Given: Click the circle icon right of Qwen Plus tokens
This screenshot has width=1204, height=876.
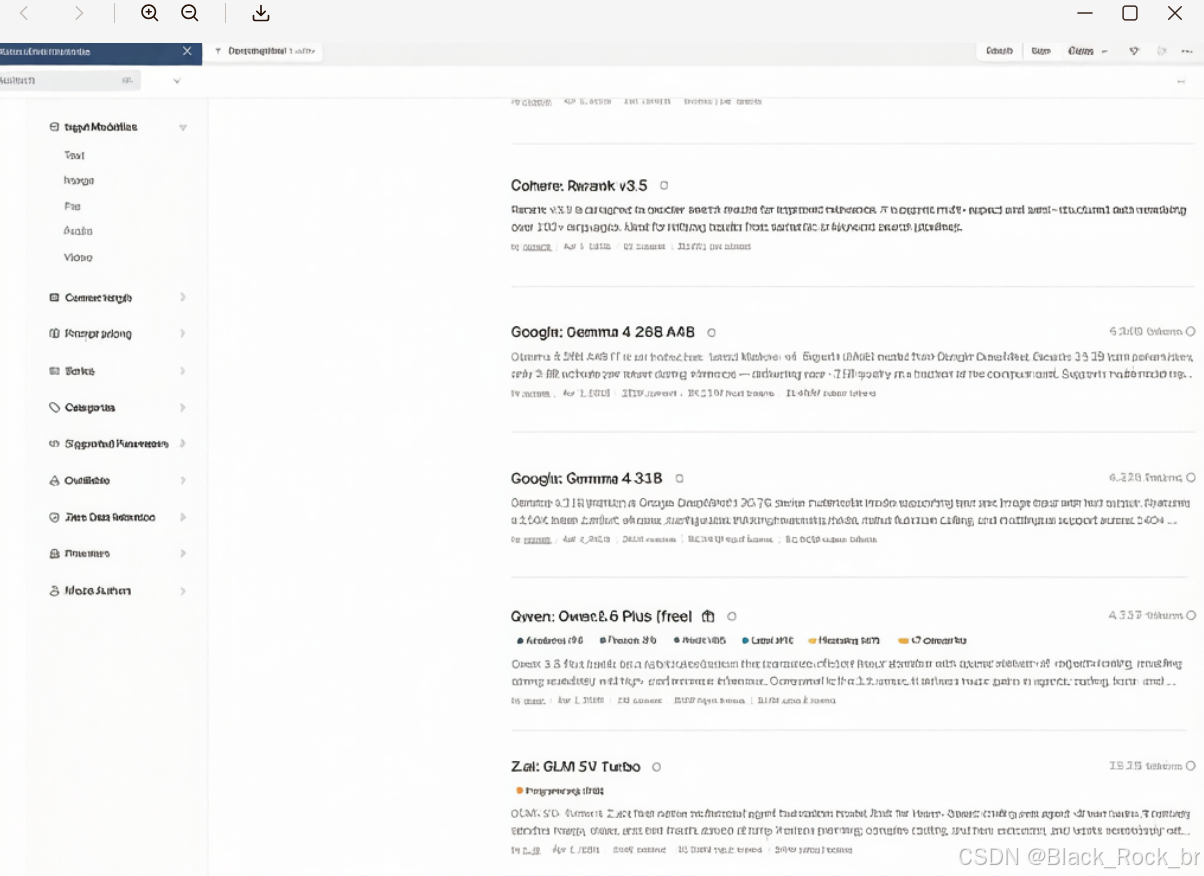Looking at the screenshot, I should 1190,616.
